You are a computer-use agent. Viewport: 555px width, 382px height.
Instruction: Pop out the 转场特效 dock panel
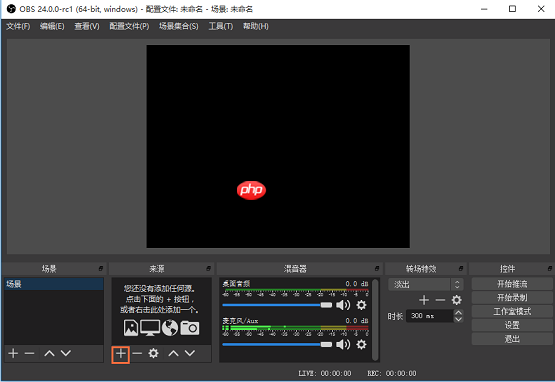pyautogui.click(x=461, y=269)
